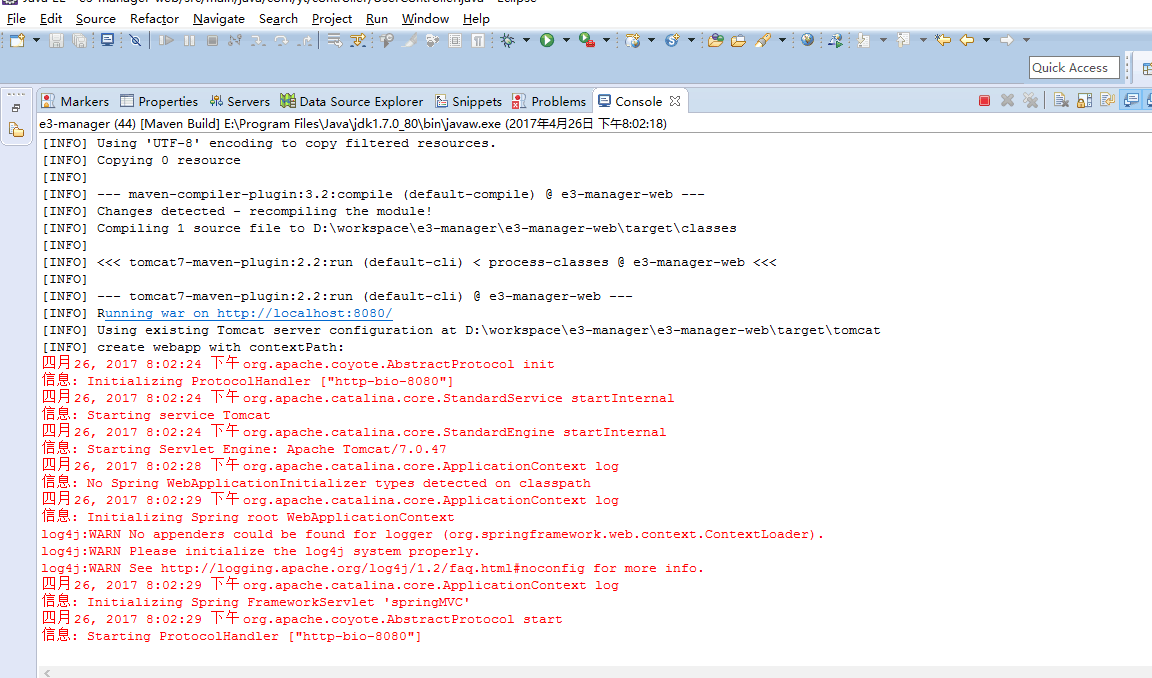Screen dimensions: 1152x678
Task: Toggle Show Console on standard output change
Action: 1131,101
